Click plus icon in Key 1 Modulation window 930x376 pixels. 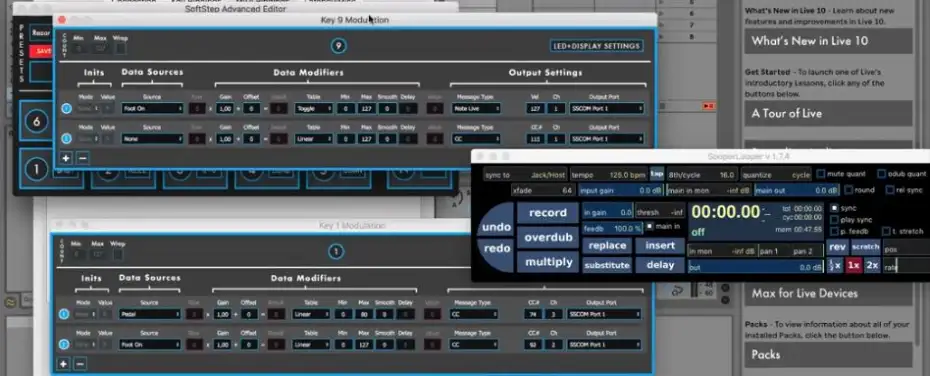pyautogui.click(x=63, y=364)
